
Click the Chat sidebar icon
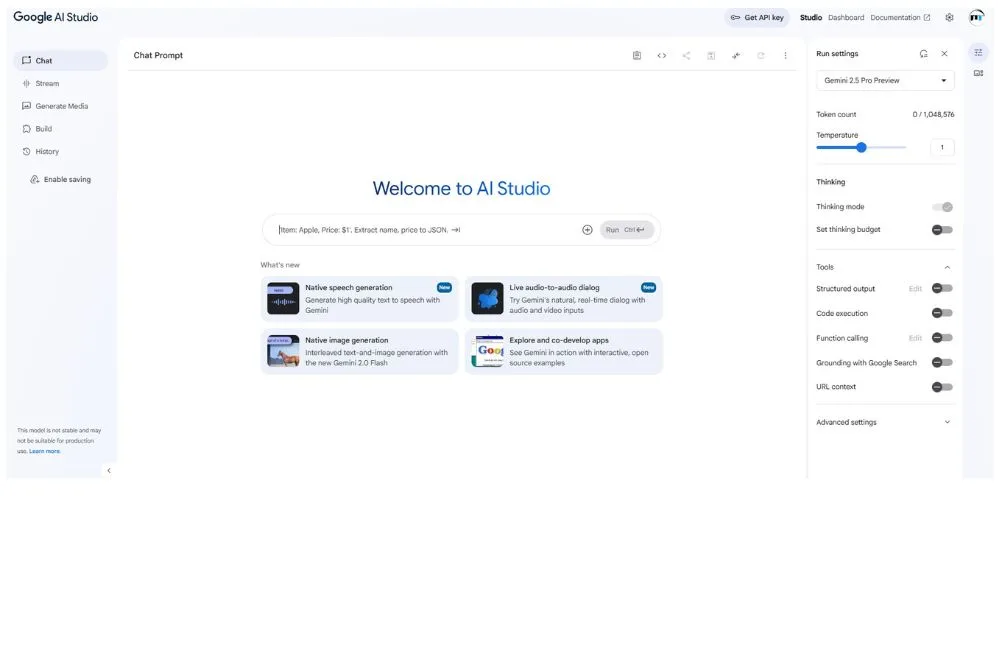pos(26,61)
